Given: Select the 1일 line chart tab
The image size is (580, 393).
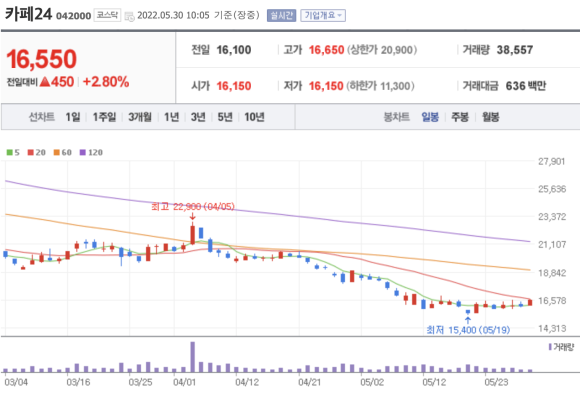Looking at the screenshot, I should [73, 117].
